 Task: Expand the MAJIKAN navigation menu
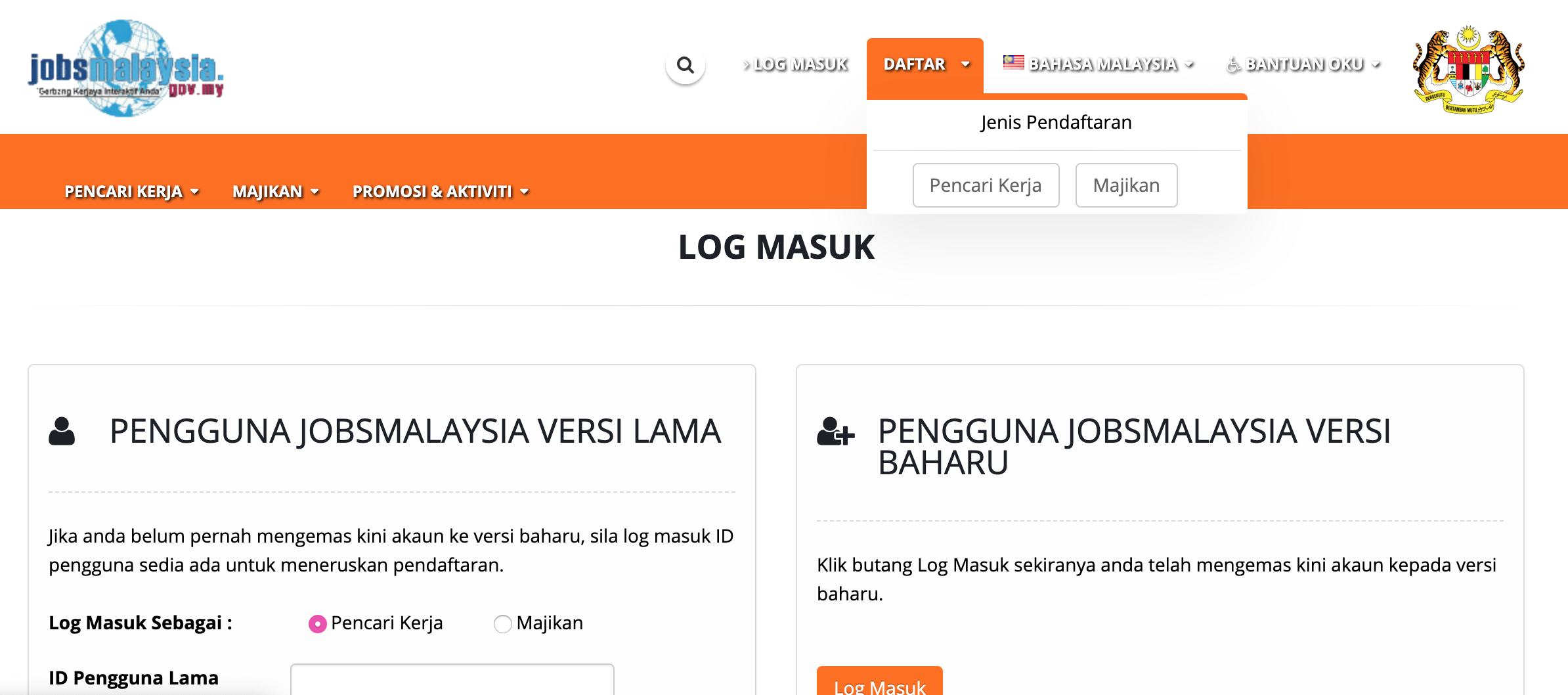point(276,191)
